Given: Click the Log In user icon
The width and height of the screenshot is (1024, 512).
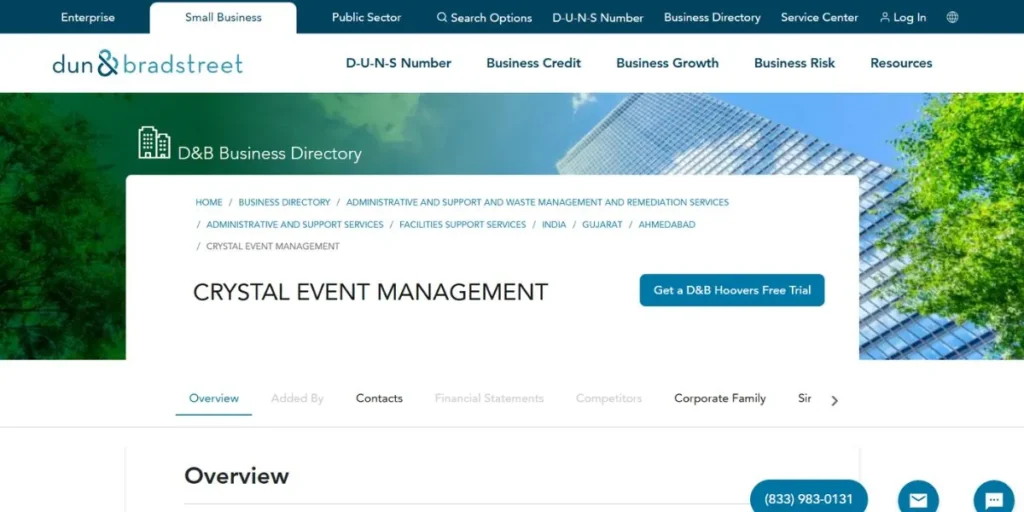Looking at the screenshot, I should [884, 18].
